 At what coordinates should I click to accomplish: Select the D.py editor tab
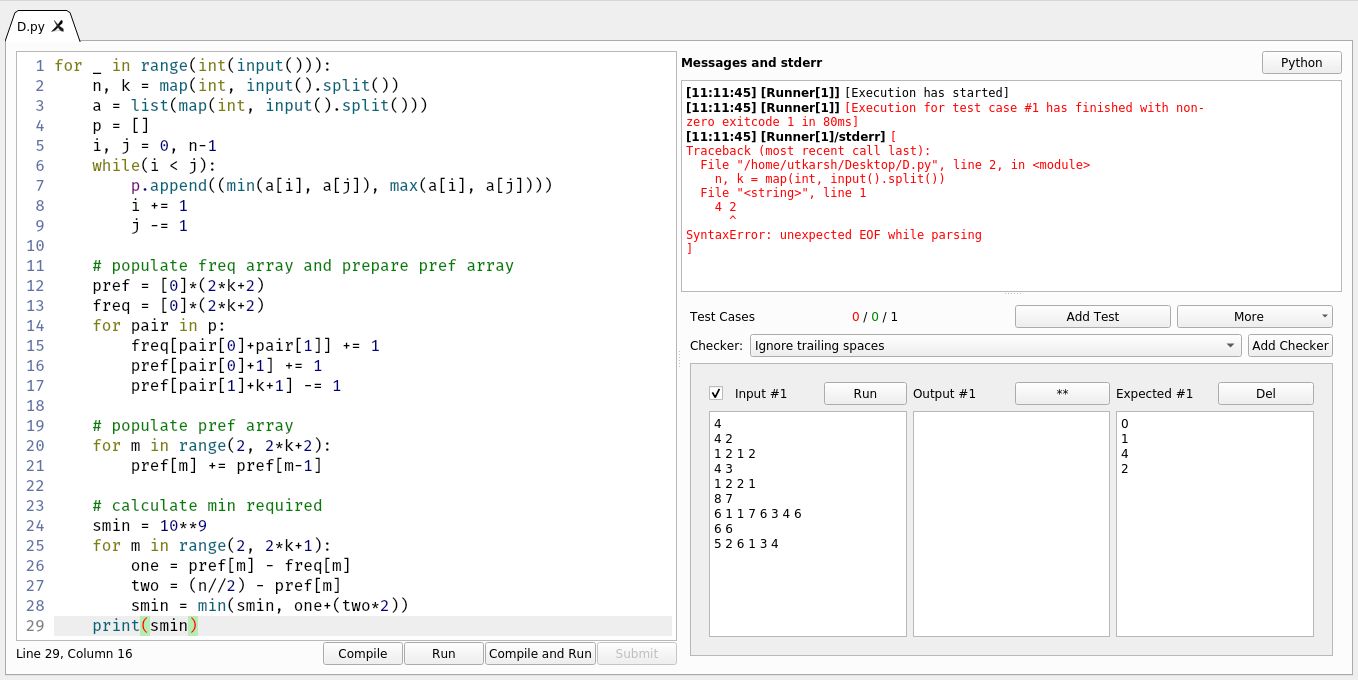(30, 28)
